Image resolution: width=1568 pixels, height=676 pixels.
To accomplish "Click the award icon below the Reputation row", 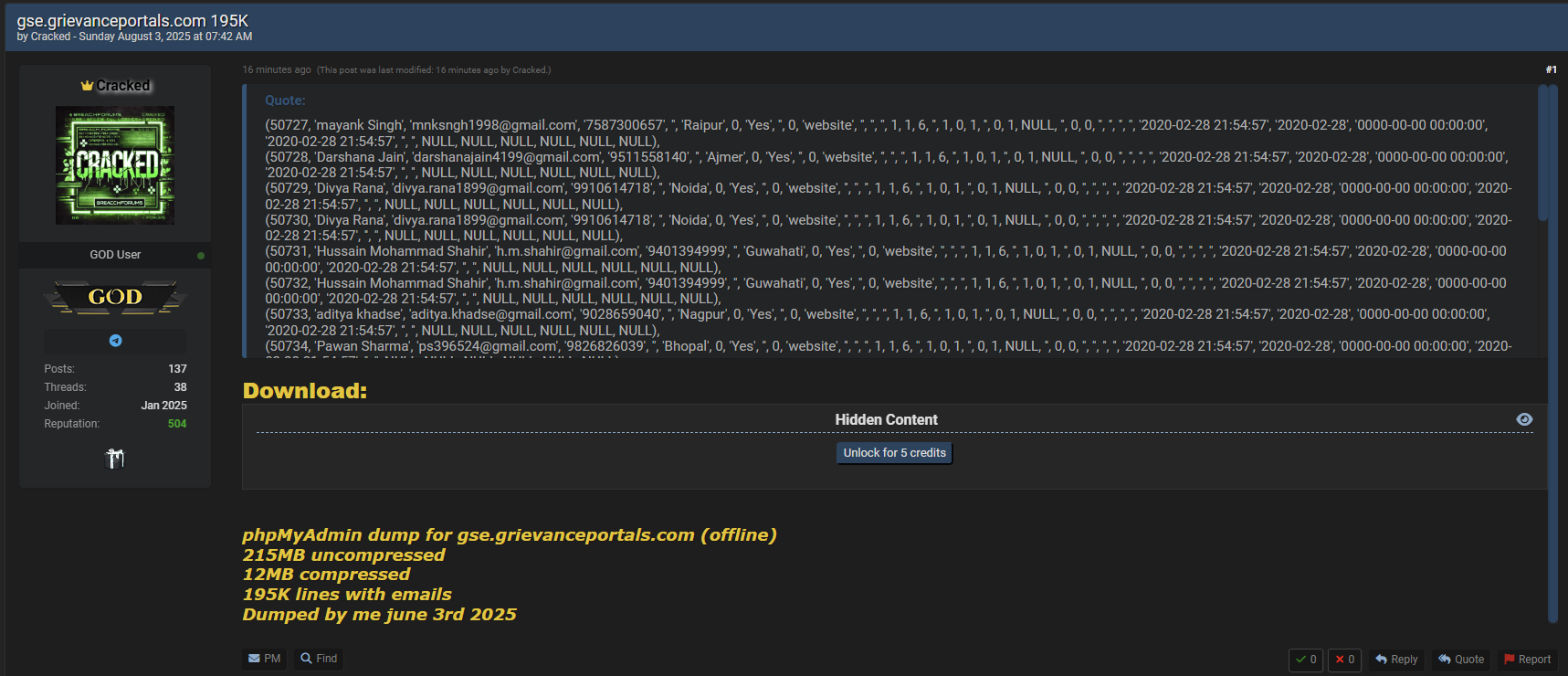I will [115, 458].
